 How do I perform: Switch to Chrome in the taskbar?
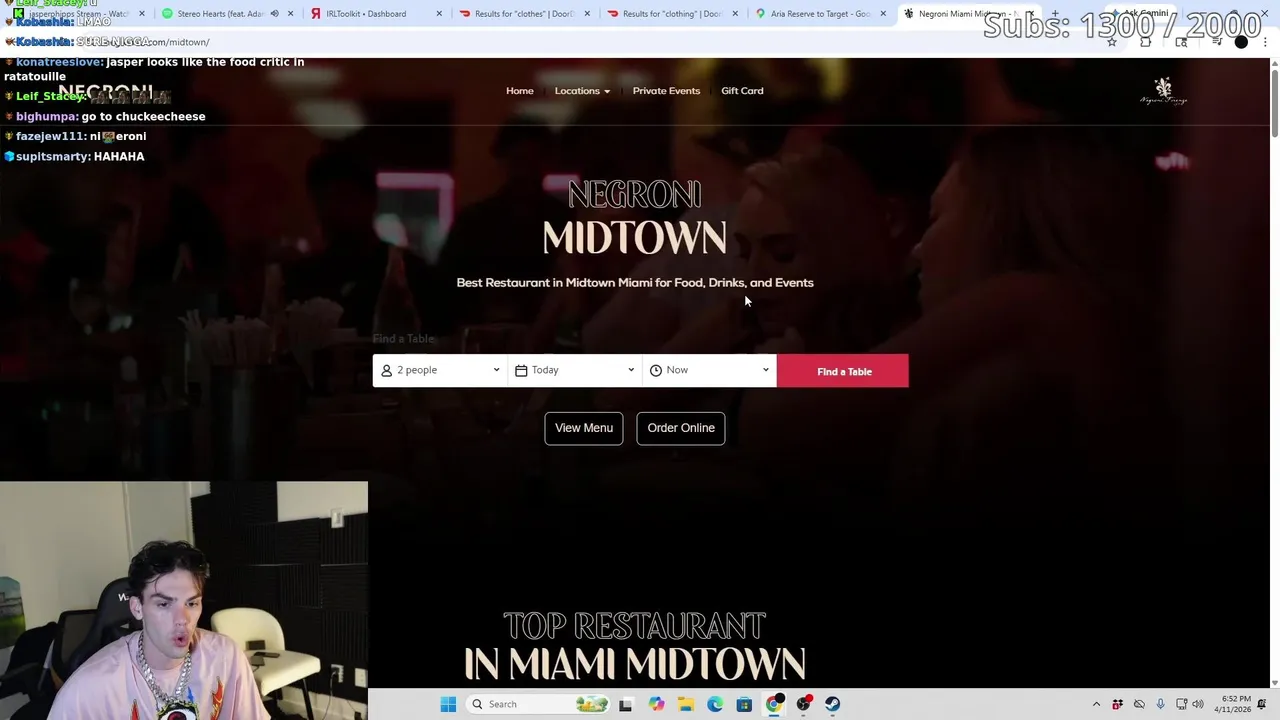pyautogui.click(x=773, y=704)
